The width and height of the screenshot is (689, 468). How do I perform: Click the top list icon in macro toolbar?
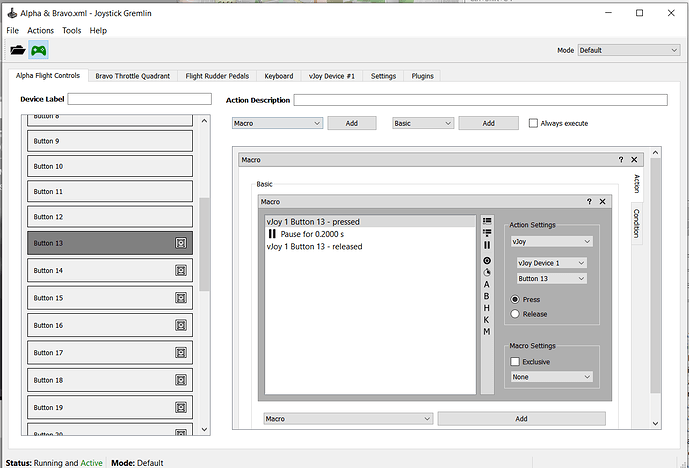(487, 221)
